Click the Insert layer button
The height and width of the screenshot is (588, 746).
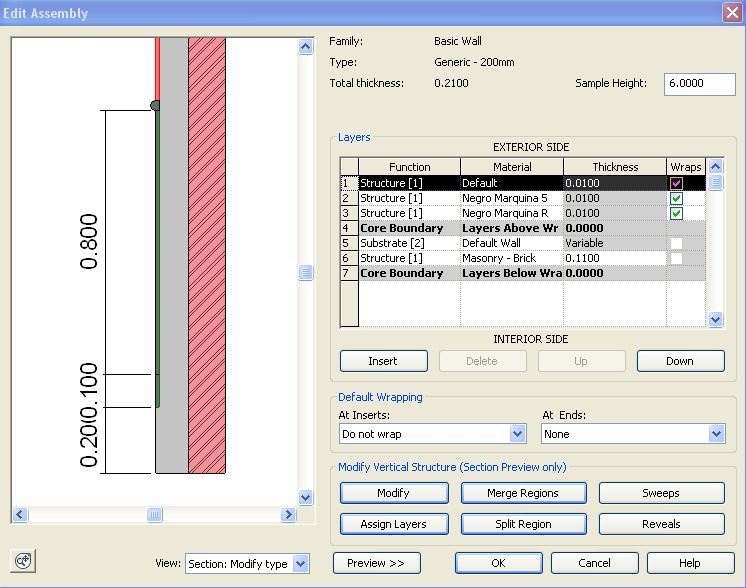point(383,361)
